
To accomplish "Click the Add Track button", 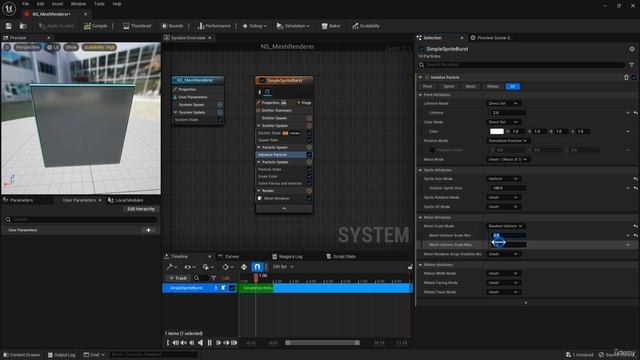I will pos(178,278).
